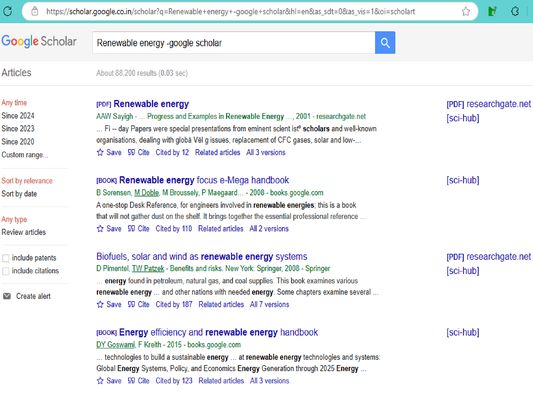Open the extensions puzzle icon

point(515,12)
